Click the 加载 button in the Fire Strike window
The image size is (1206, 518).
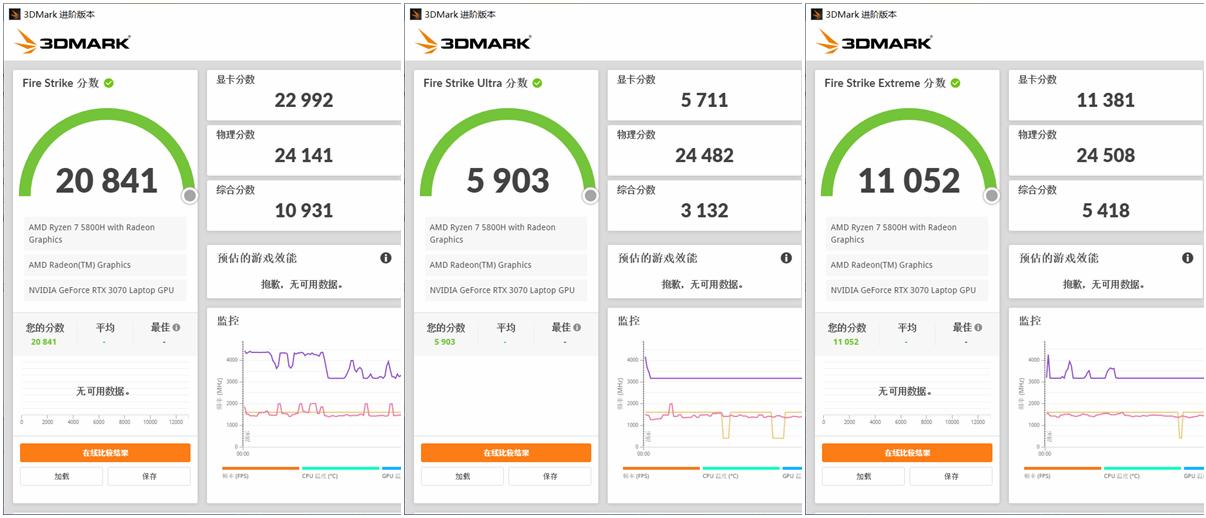tap(61, 476)
